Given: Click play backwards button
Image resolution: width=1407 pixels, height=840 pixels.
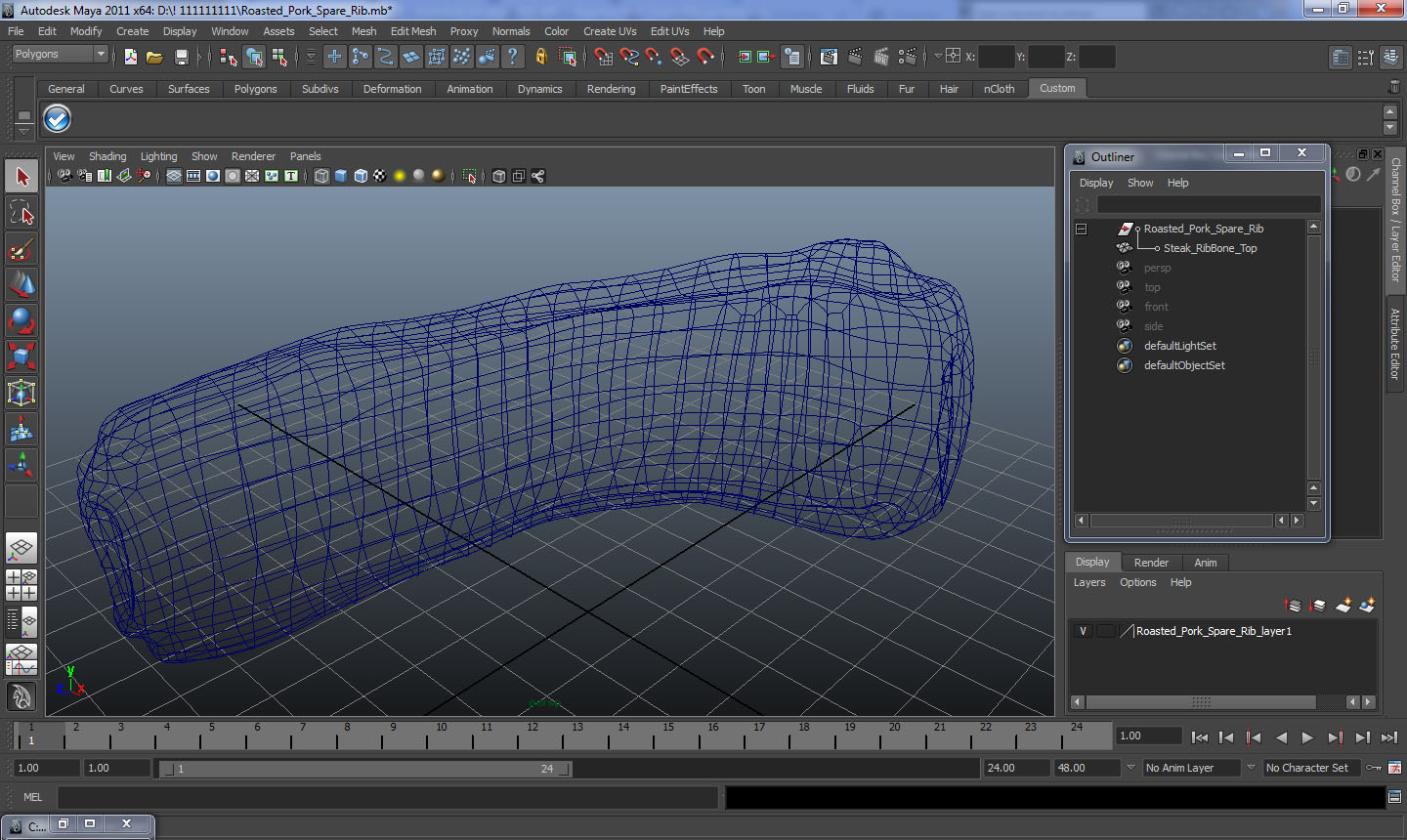Looking at the screenshot, I should [1281, 737].
